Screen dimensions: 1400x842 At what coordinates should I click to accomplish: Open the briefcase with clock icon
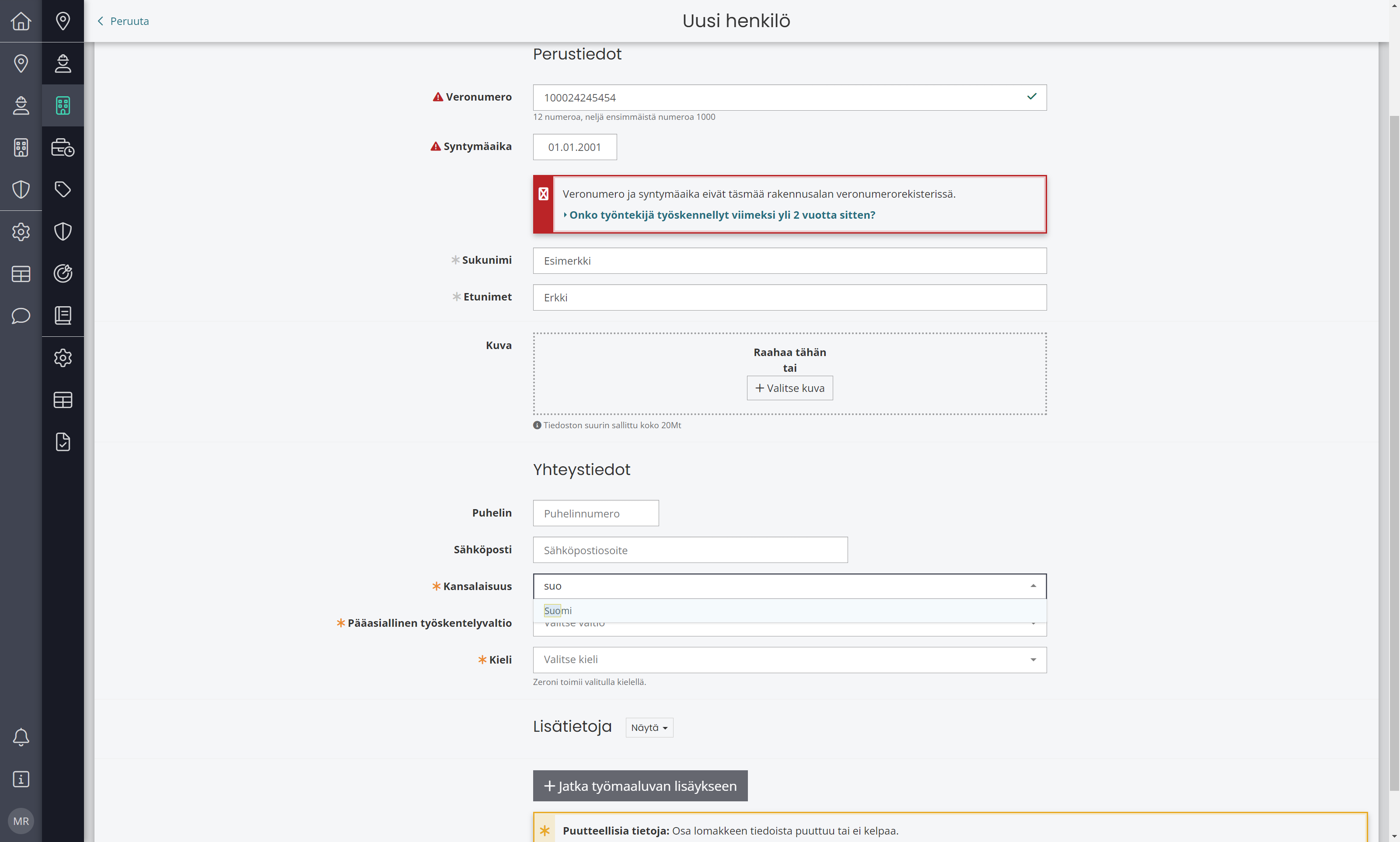(x=63, y=147)
